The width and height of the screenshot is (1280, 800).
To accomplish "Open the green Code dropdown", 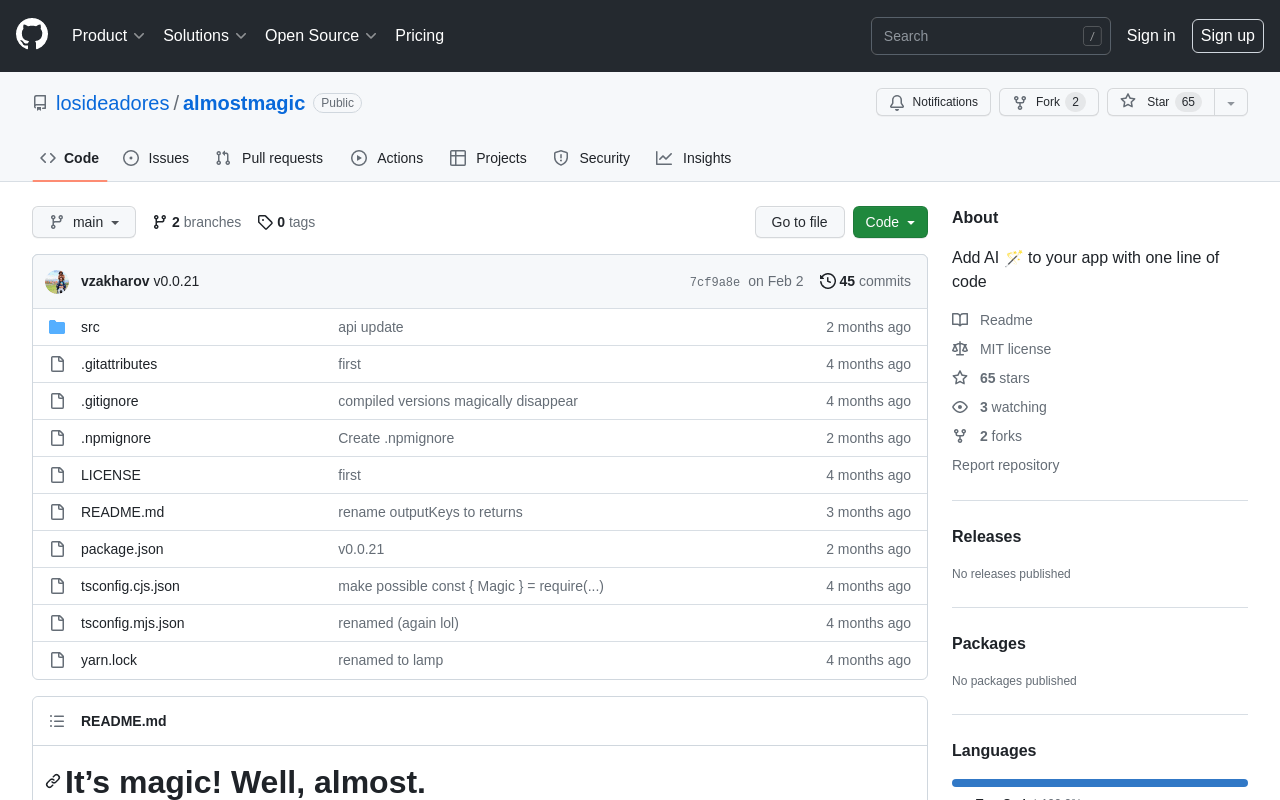I will [x=890, y=222].
